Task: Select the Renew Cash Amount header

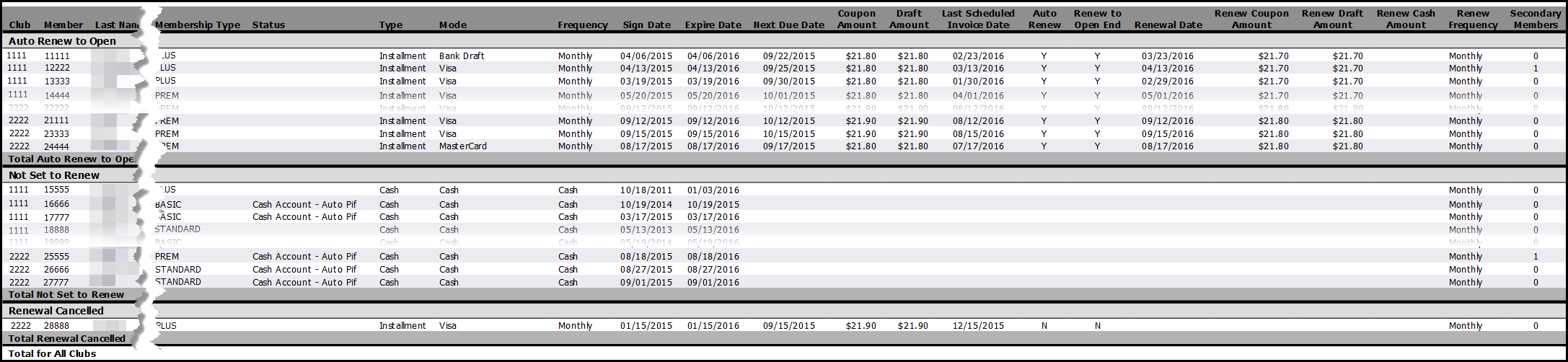Action: click(x=1406, y=19)
